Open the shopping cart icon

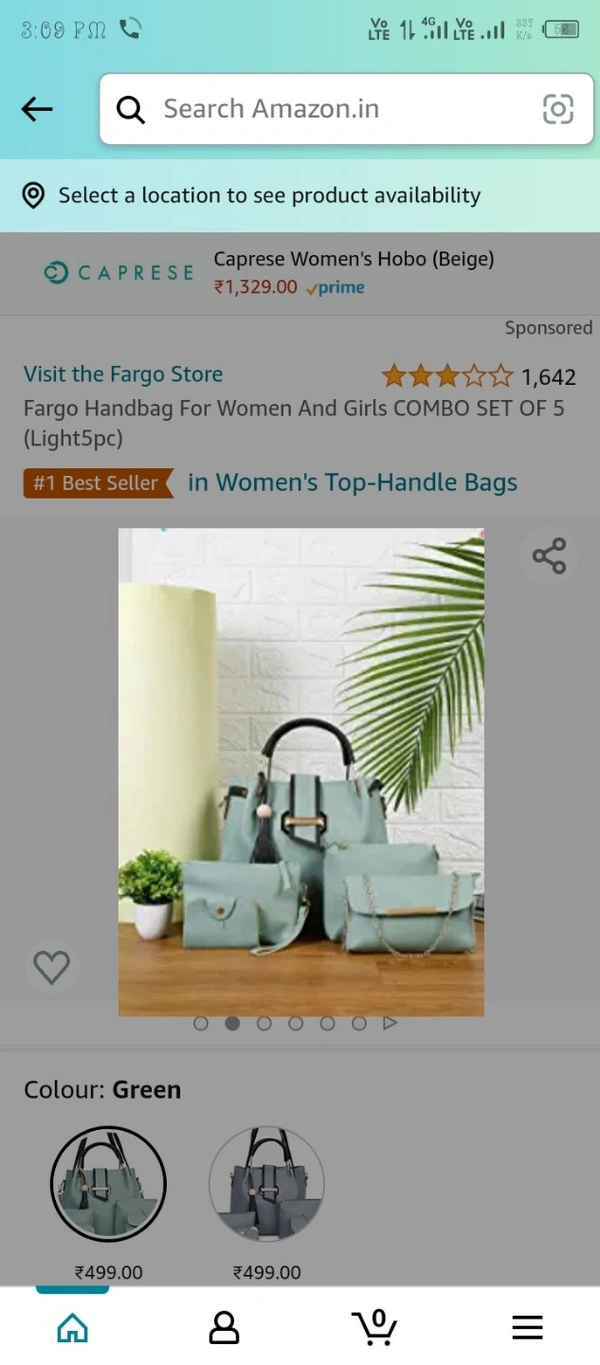(x=375, y=1326)
